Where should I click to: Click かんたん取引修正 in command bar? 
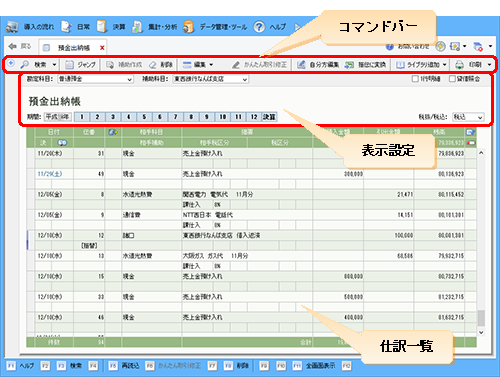point(259,65)
